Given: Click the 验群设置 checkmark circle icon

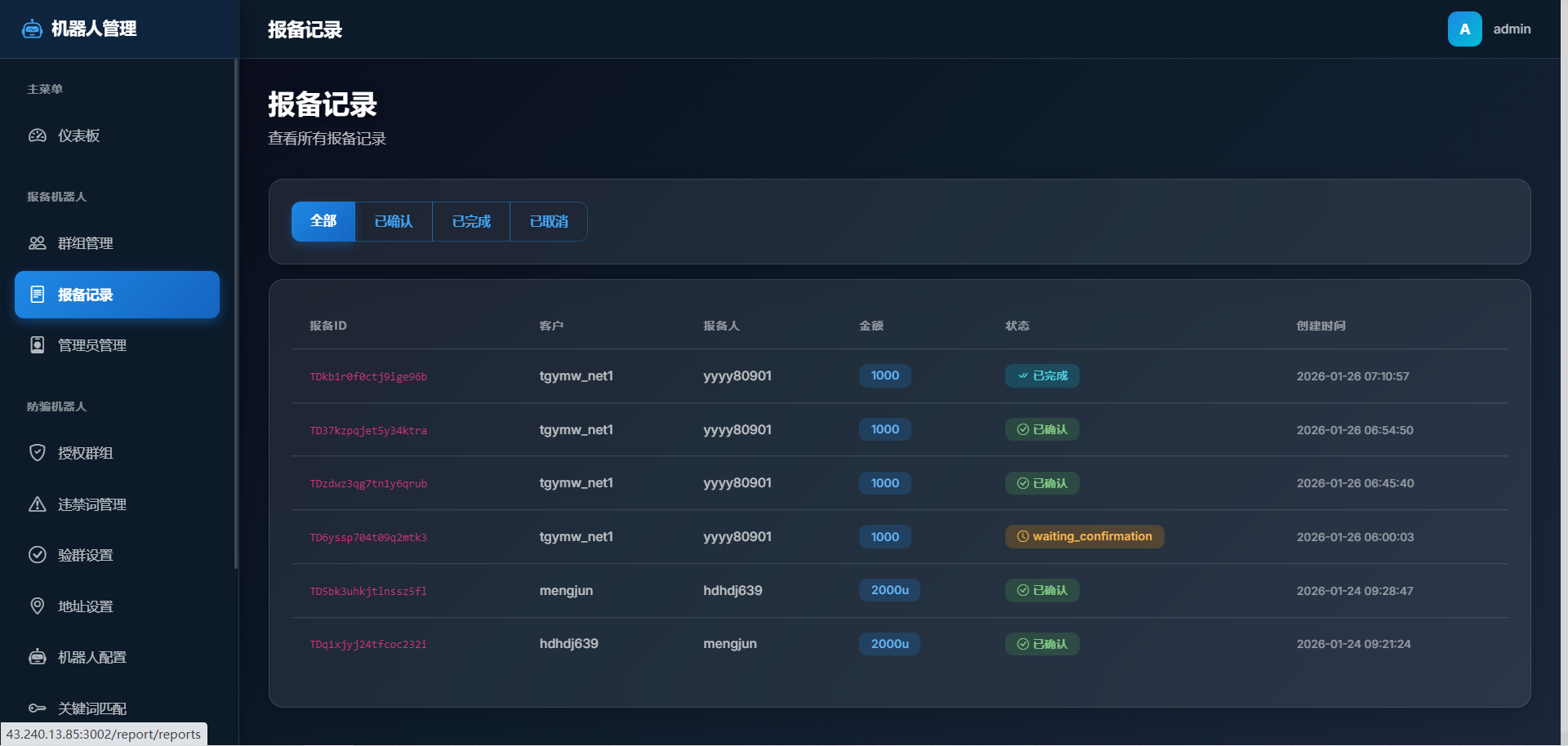Looking at the screenshot, I should point(38,555).
